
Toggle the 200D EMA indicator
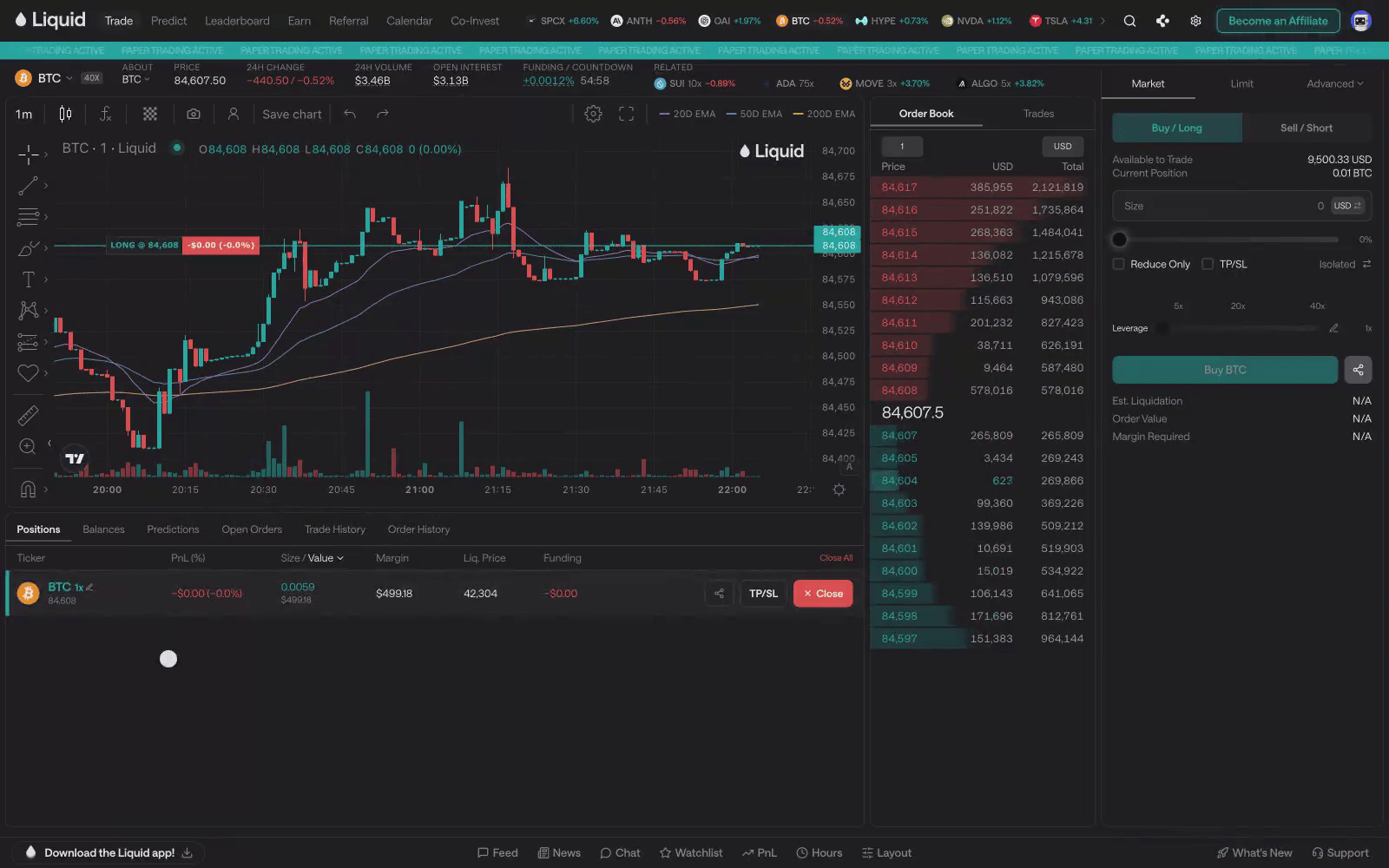pyautogui.click(x=824, y=114)
